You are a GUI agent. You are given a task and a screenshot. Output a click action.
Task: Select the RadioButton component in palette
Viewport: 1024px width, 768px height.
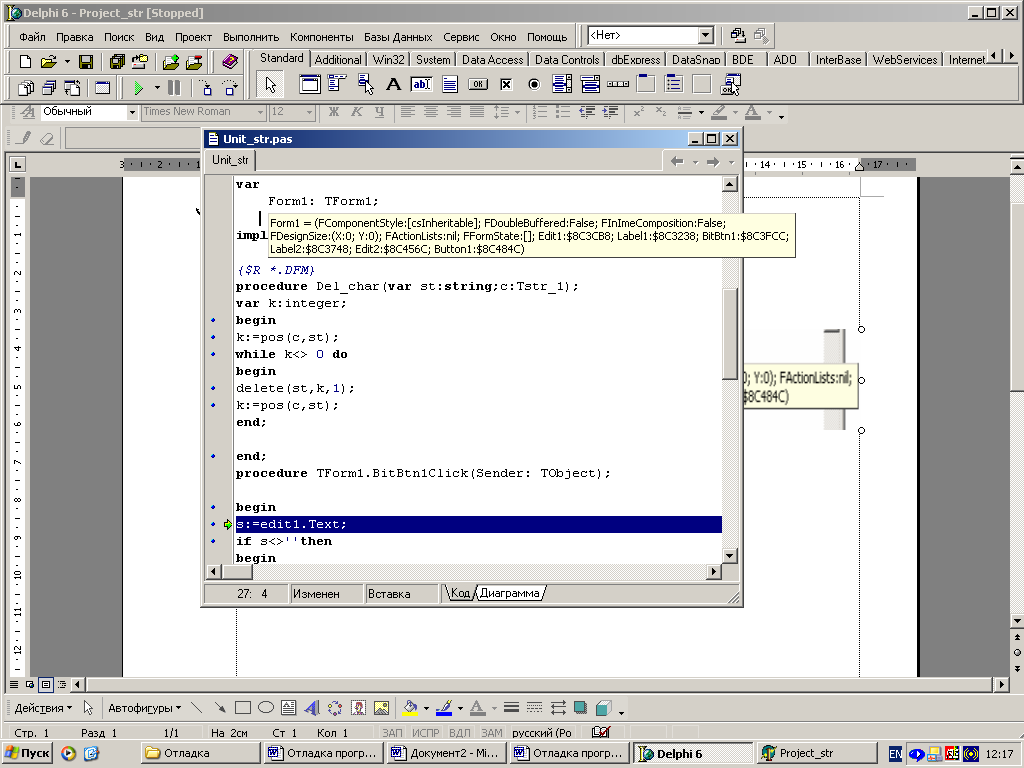click(x=534, y=84)
